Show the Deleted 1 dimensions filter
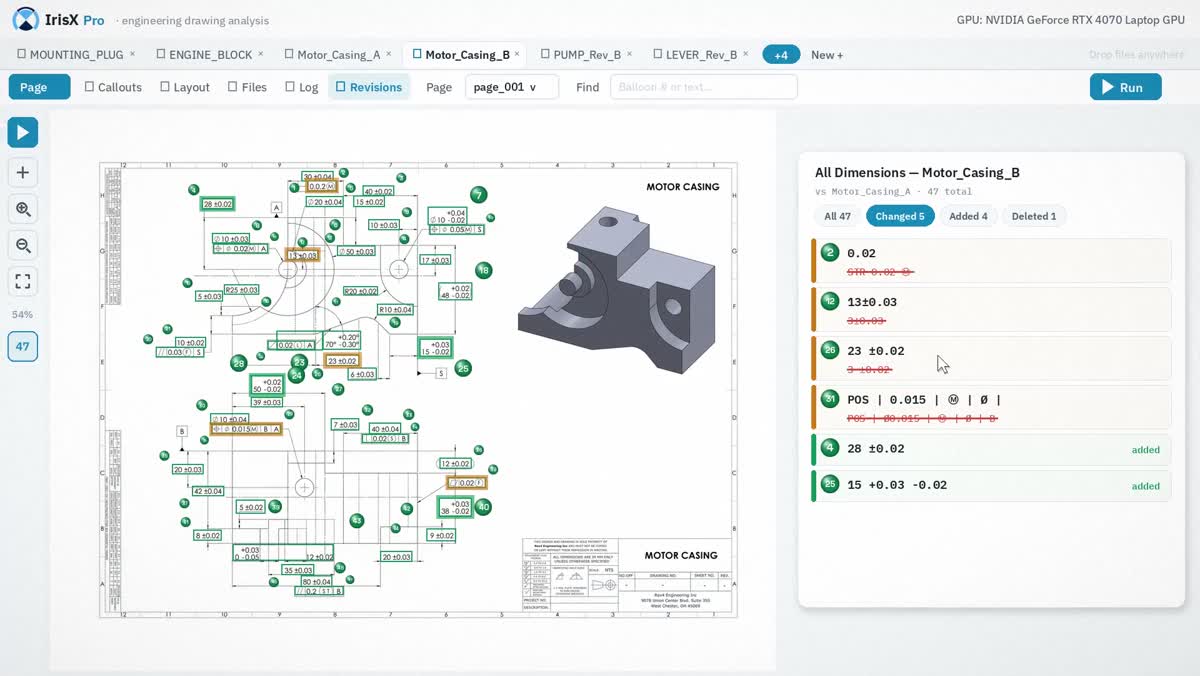Viewport: 1200px width, 676px height. click(1034, 216)
